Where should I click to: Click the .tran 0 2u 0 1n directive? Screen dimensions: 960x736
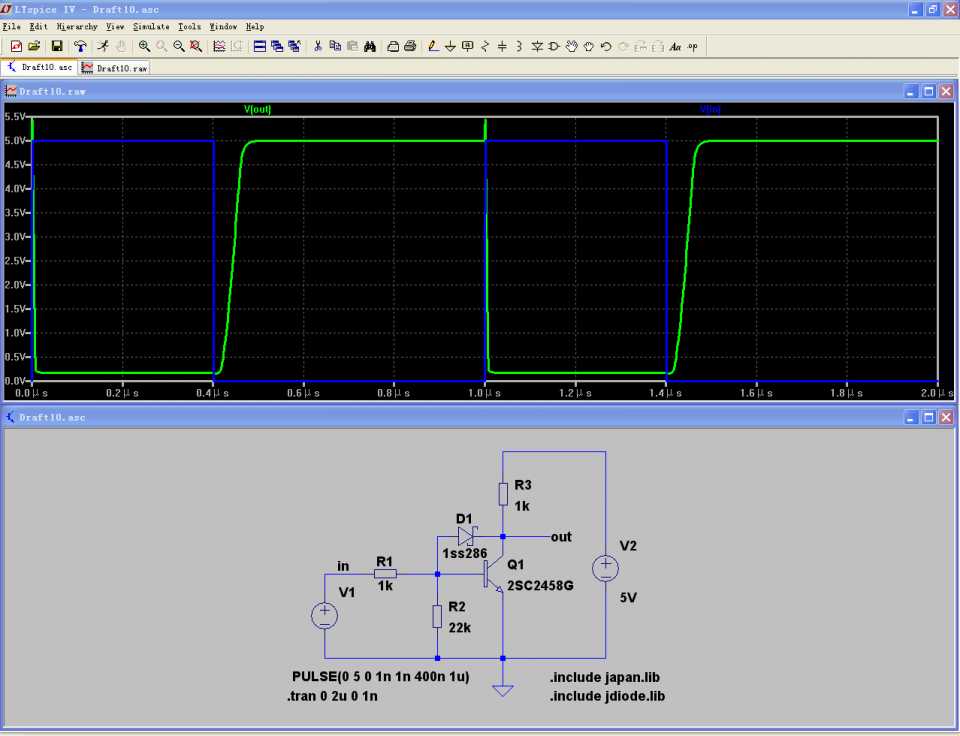[332, 696]
